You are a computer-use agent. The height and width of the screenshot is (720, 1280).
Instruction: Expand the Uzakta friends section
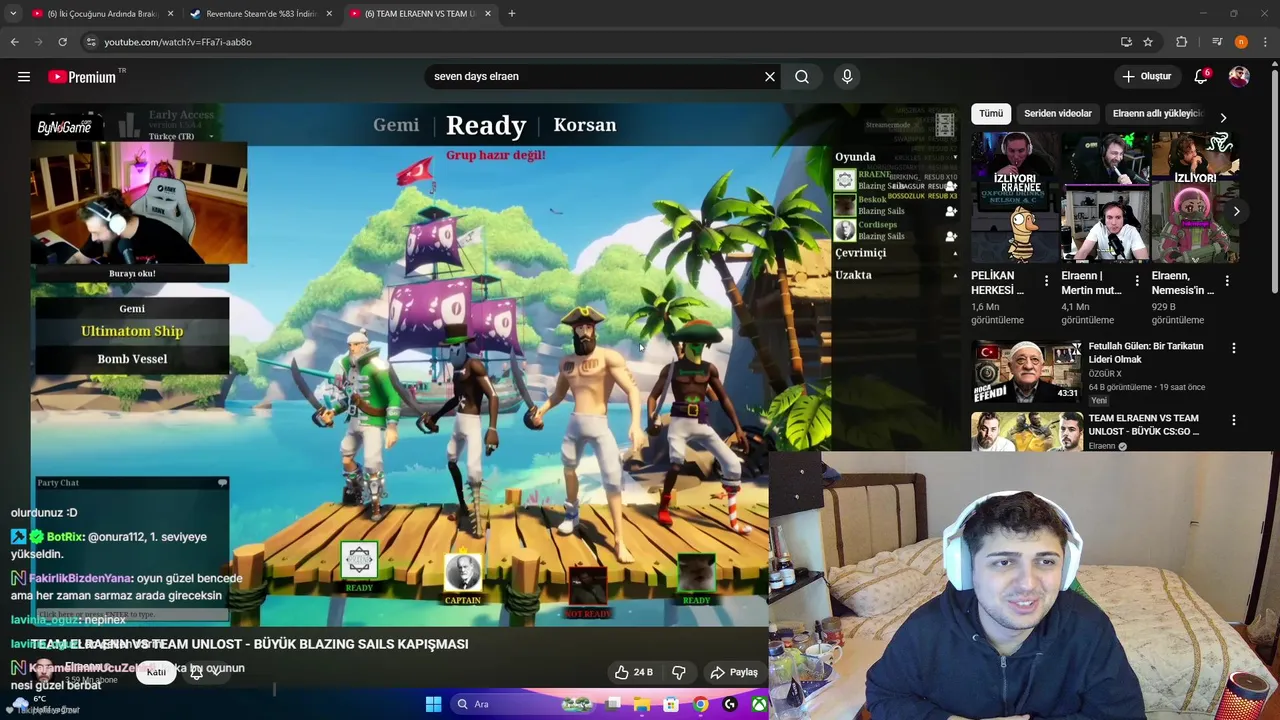pyautogui.click(x=955, y=275)
